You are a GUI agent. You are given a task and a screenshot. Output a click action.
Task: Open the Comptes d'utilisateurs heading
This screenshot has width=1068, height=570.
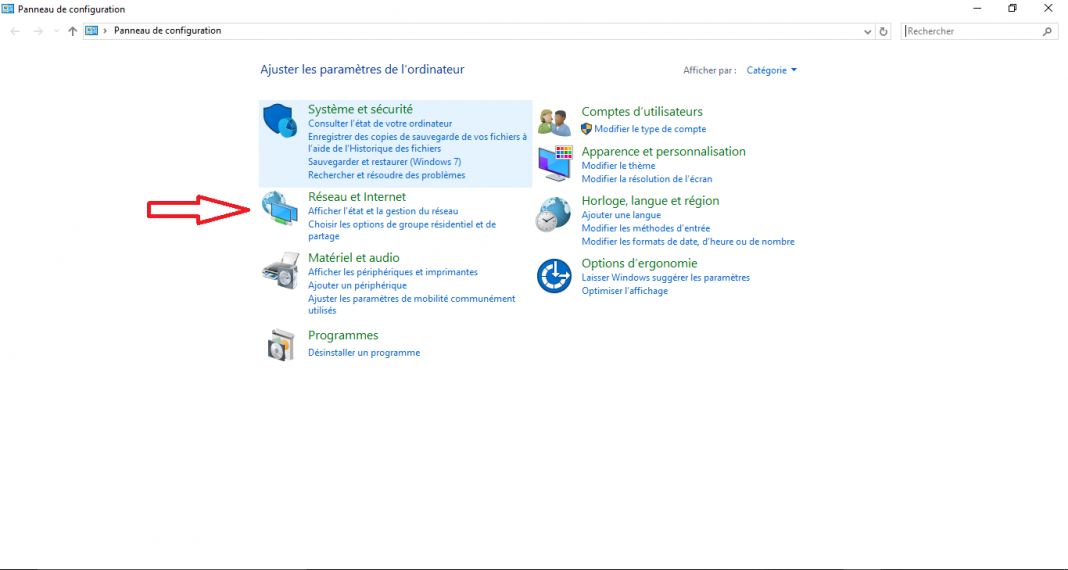(x=642, y=112)
